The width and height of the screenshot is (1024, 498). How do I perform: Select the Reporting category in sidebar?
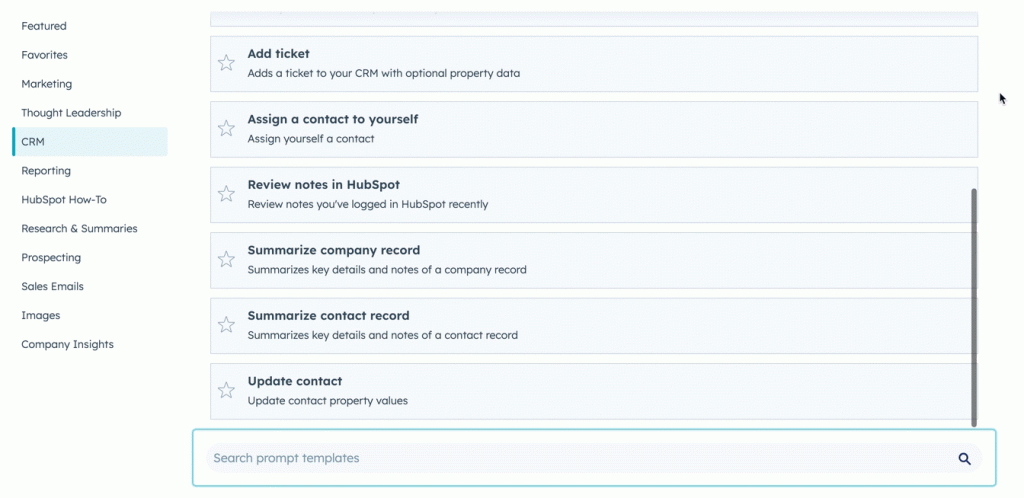click(46, 171)
